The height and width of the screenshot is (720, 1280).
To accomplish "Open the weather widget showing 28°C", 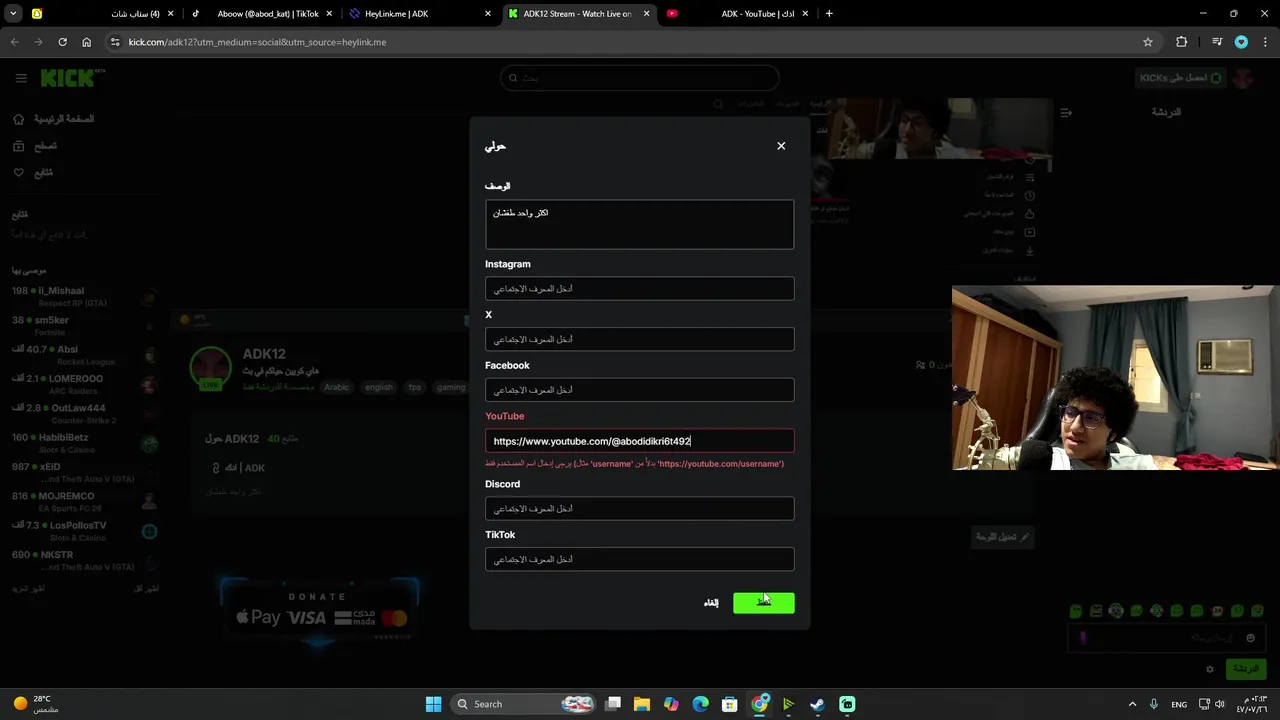I will click(x=35, y=704).
